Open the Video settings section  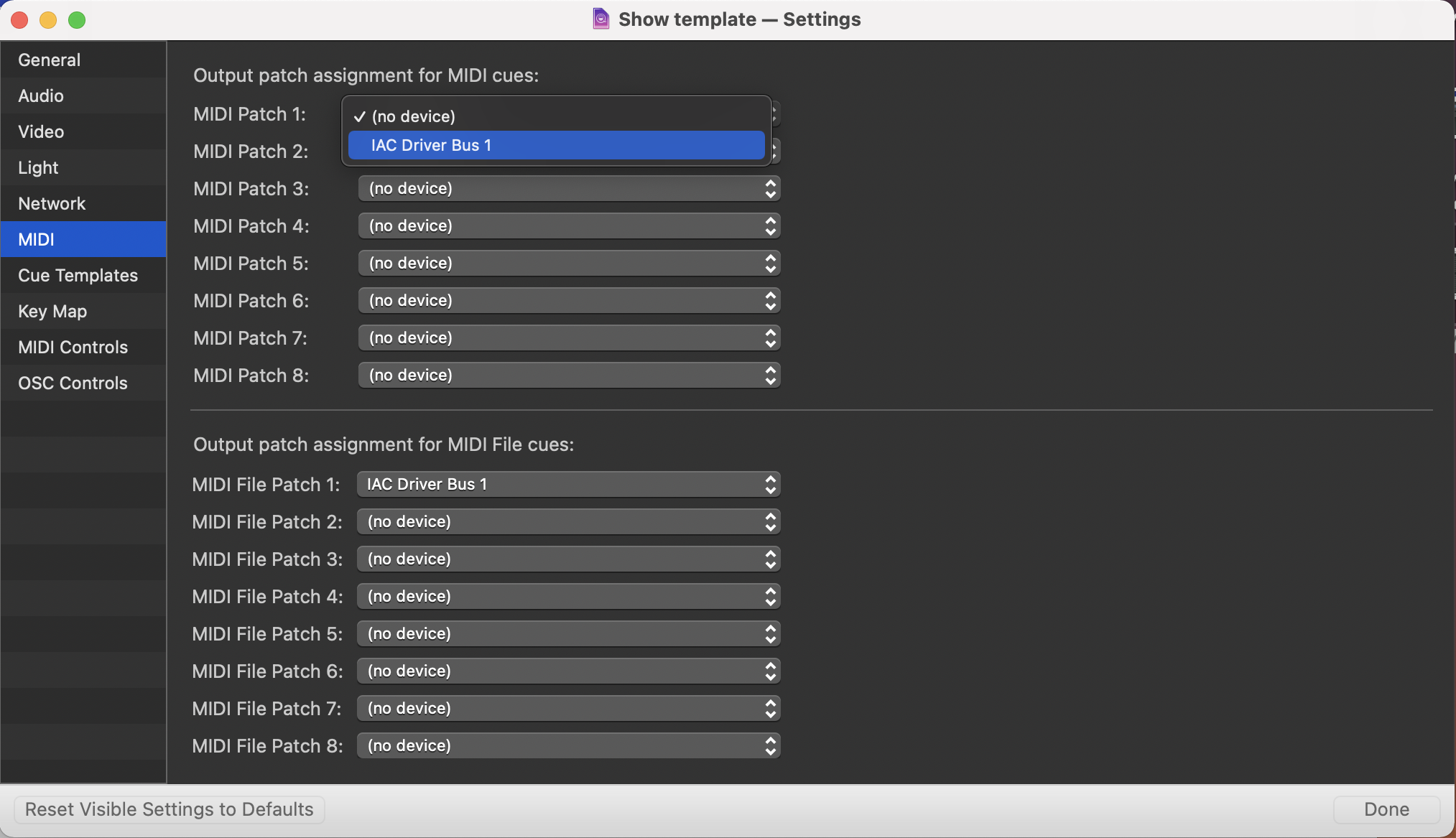[x=41, y=131]
